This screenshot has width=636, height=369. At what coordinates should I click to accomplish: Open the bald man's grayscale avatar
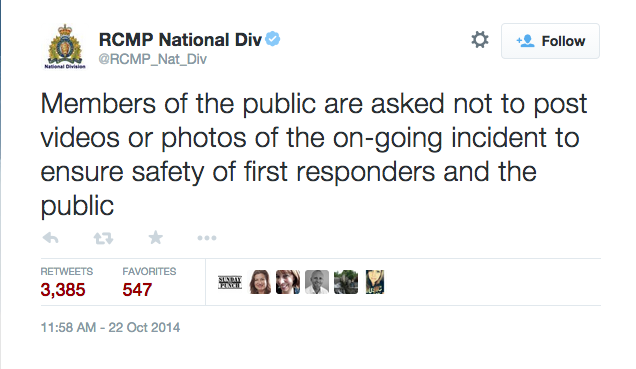click(x=317, y=282)
